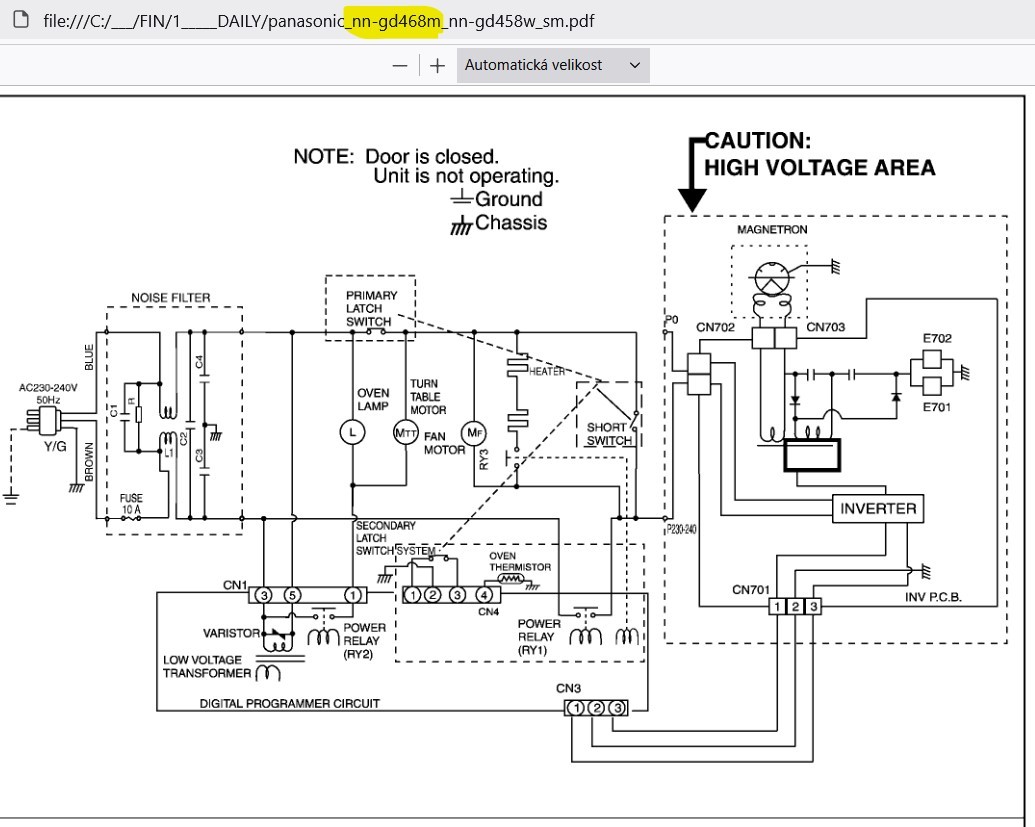Click the RY3 relay label
Screen dimensions: 1035x827
coord(484,459)
